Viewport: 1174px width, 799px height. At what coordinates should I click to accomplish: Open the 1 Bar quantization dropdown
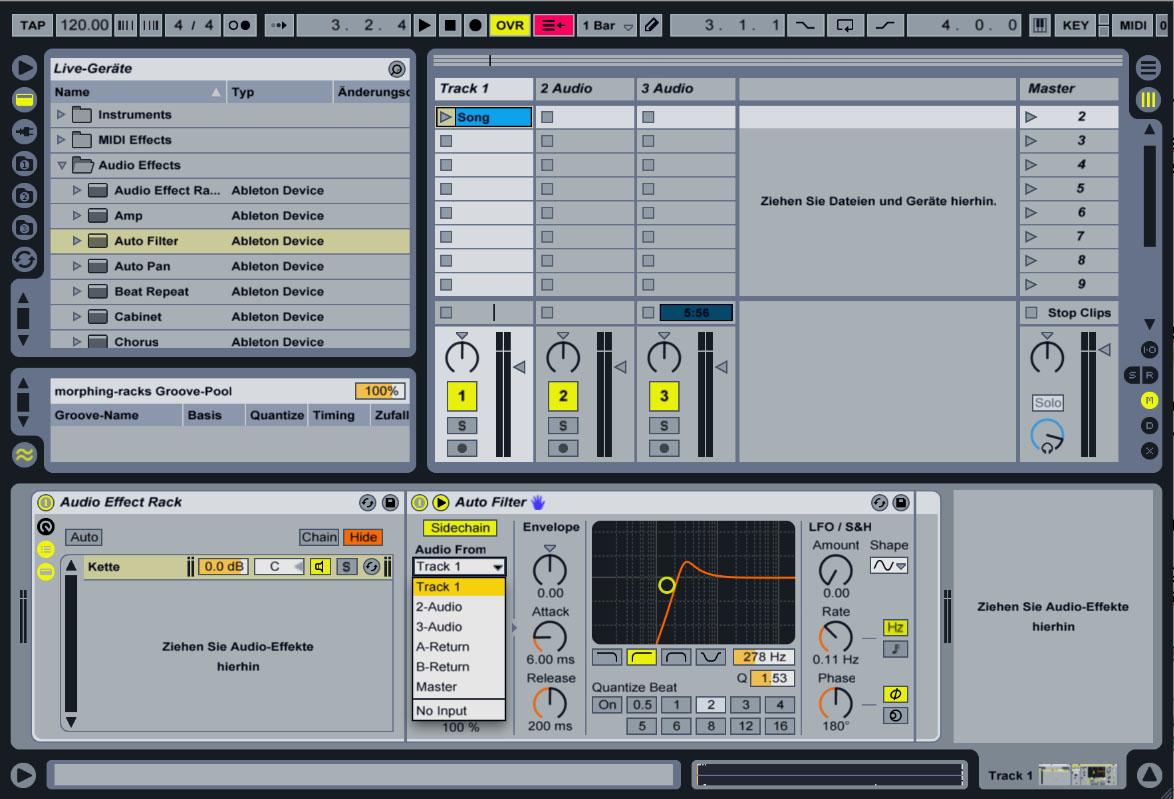click(607, 25)
